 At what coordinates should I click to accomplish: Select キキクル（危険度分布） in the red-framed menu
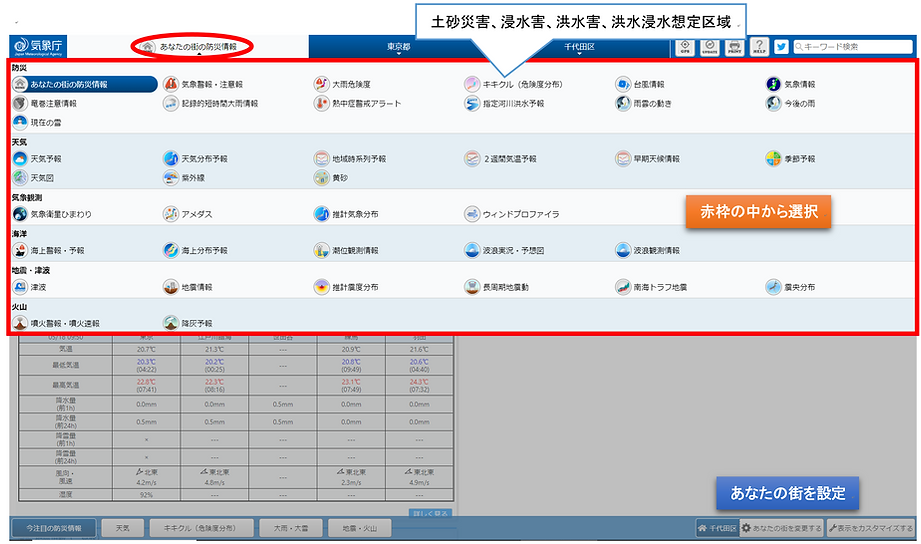click(x=513, y=85)
